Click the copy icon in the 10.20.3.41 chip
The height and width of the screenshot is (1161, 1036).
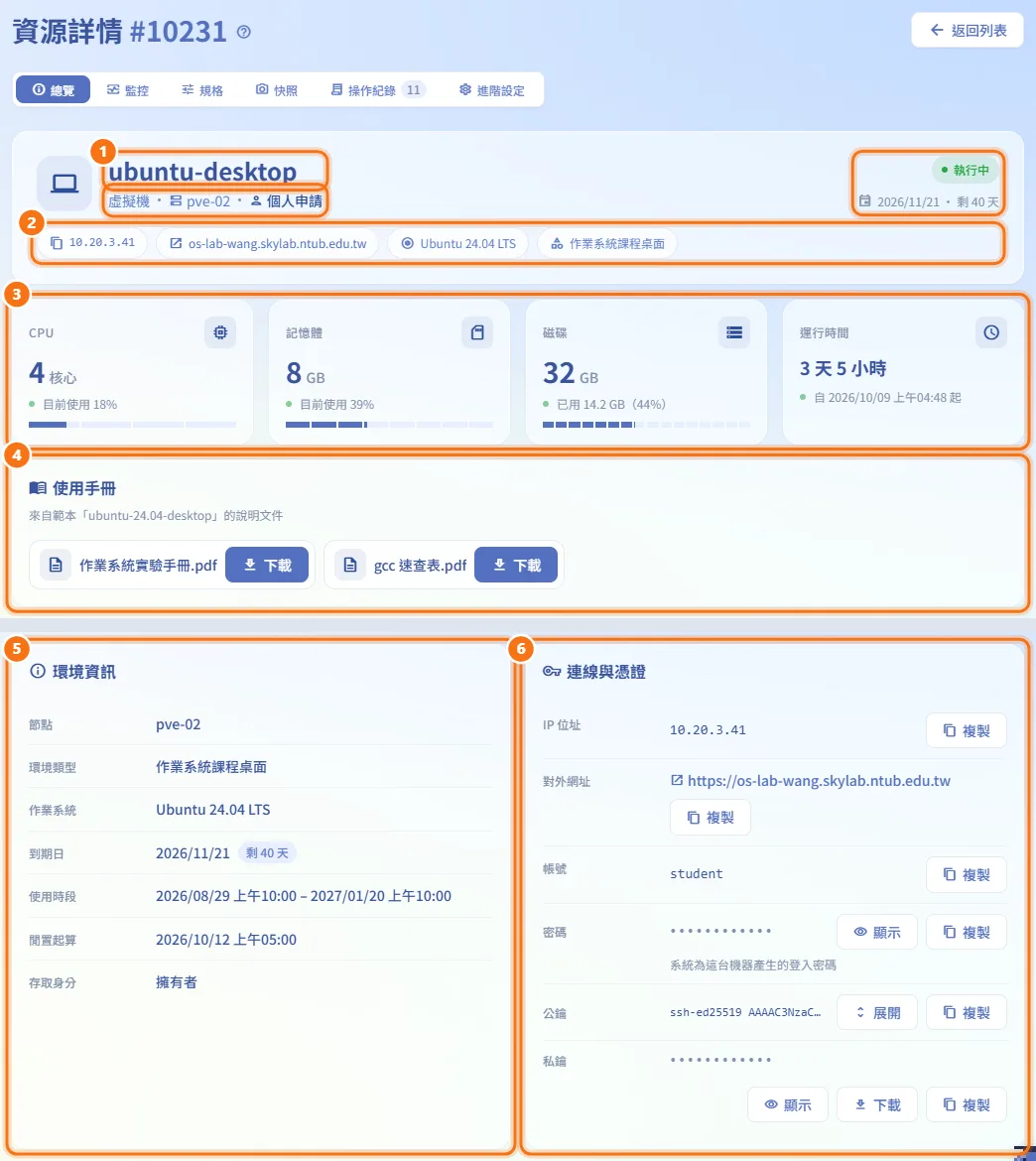click(57, 243)
